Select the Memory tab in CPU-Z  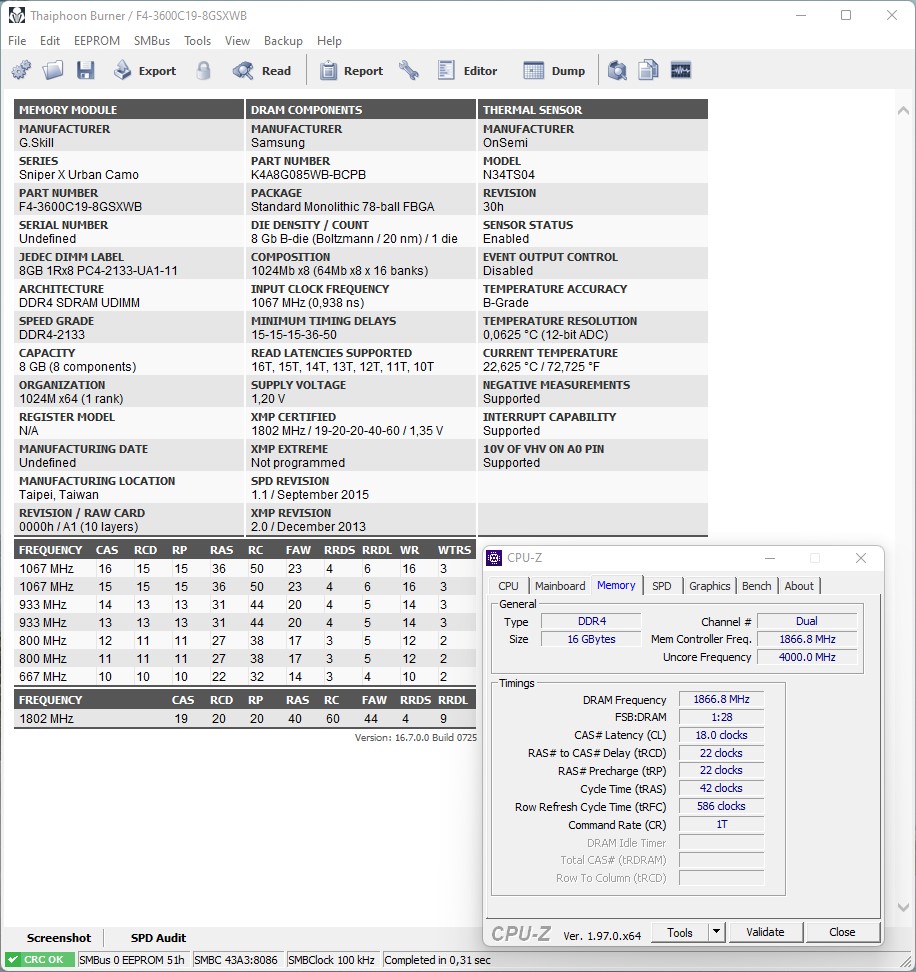click(x=616, y=585)
